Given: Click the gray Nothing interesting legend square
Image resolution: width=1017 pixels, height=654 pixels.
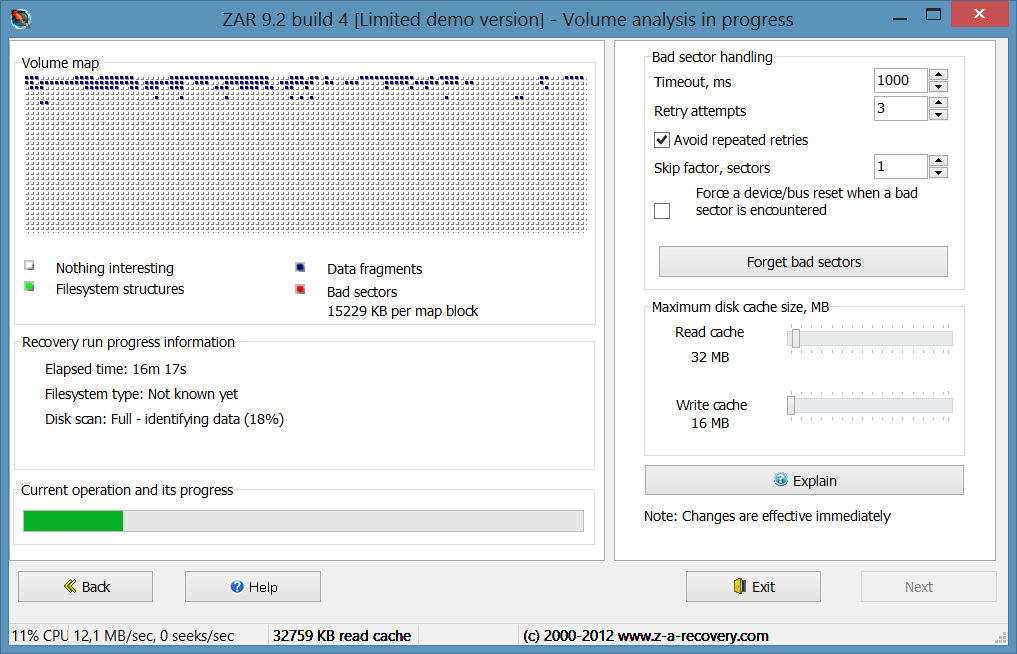Looking at the screenshot, I should tap(29, 265).
